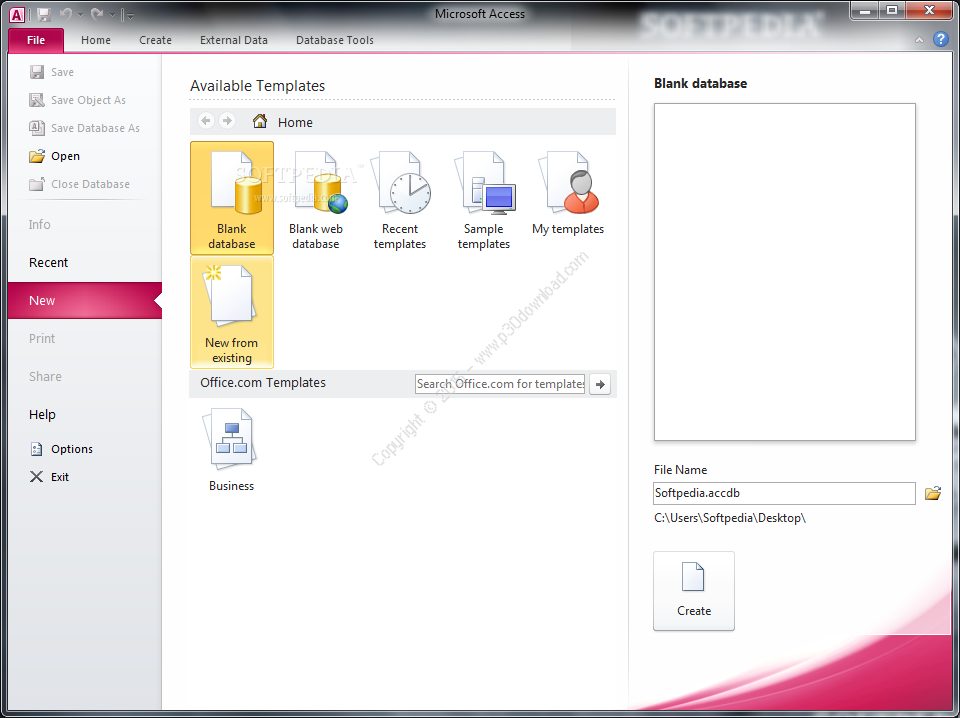Open Microsoft Access Help question mark

point(940,40)
